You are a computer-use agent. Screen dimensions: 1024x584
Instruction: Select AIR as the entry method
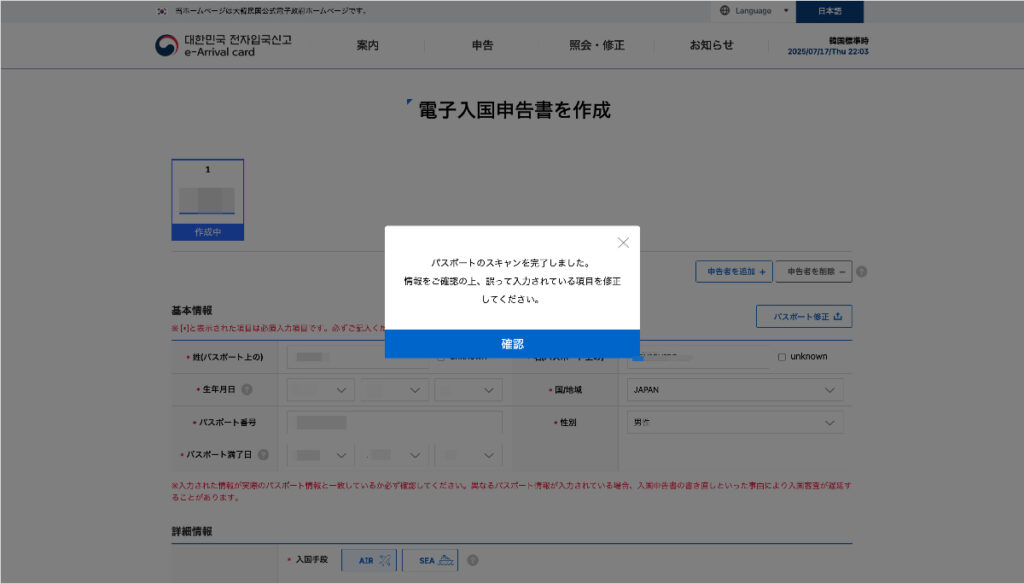pos(369,560)
